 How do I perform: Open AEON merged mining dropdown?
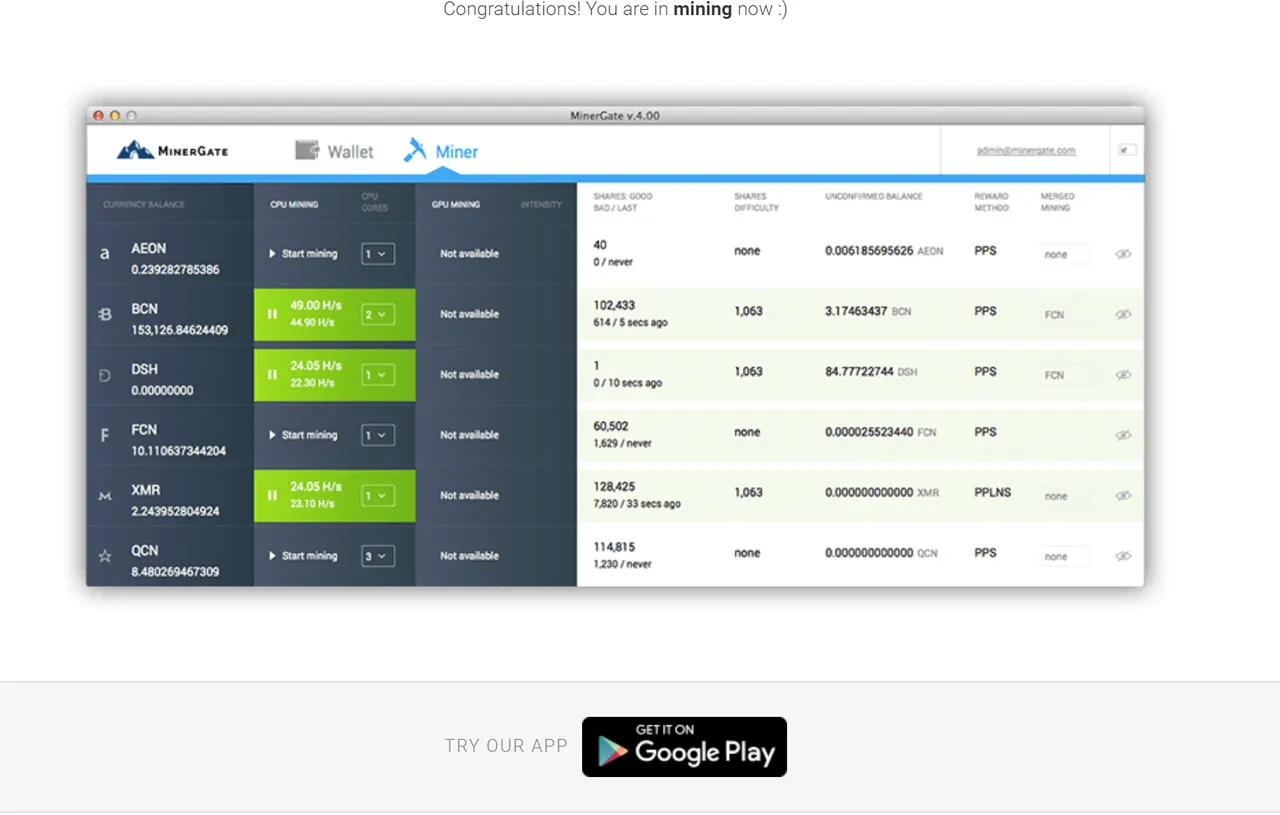point(1064,254)
